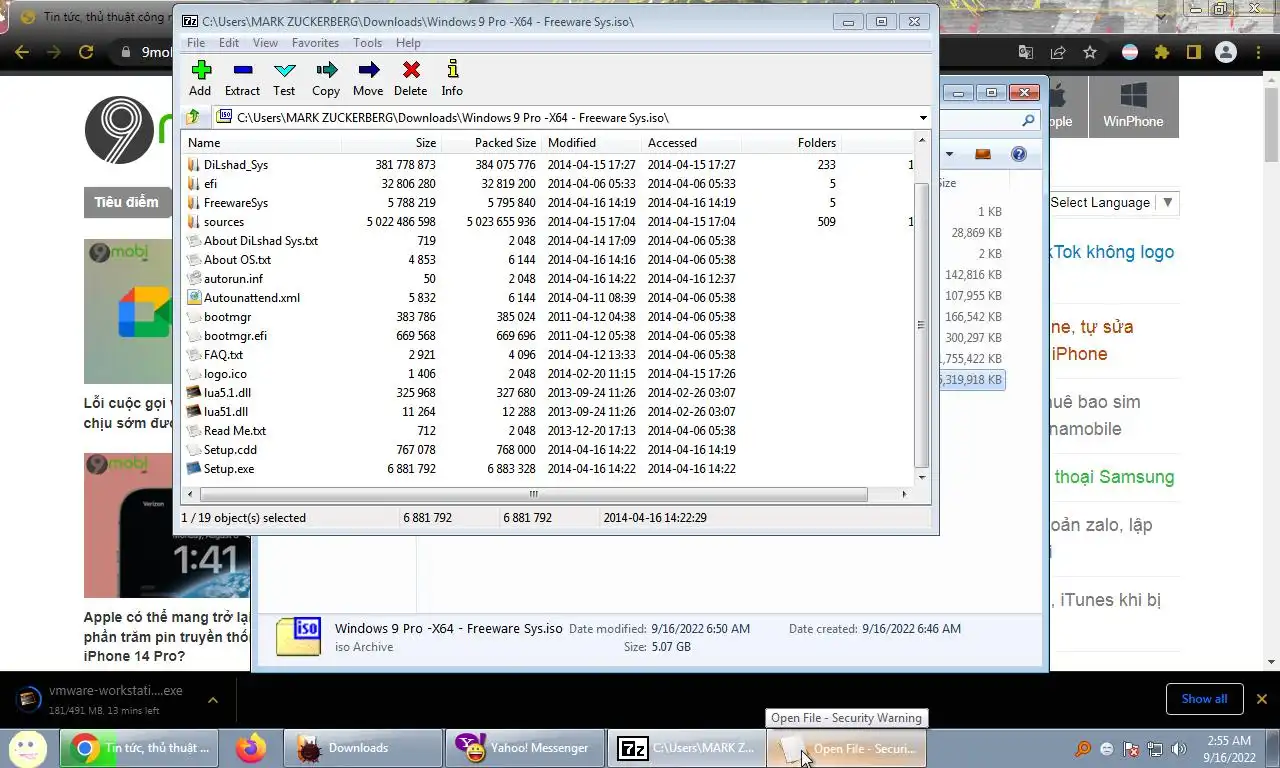Close the Chrome downloads bar
Screen dimensions: 1280x768
click(x=1262, y=699)
